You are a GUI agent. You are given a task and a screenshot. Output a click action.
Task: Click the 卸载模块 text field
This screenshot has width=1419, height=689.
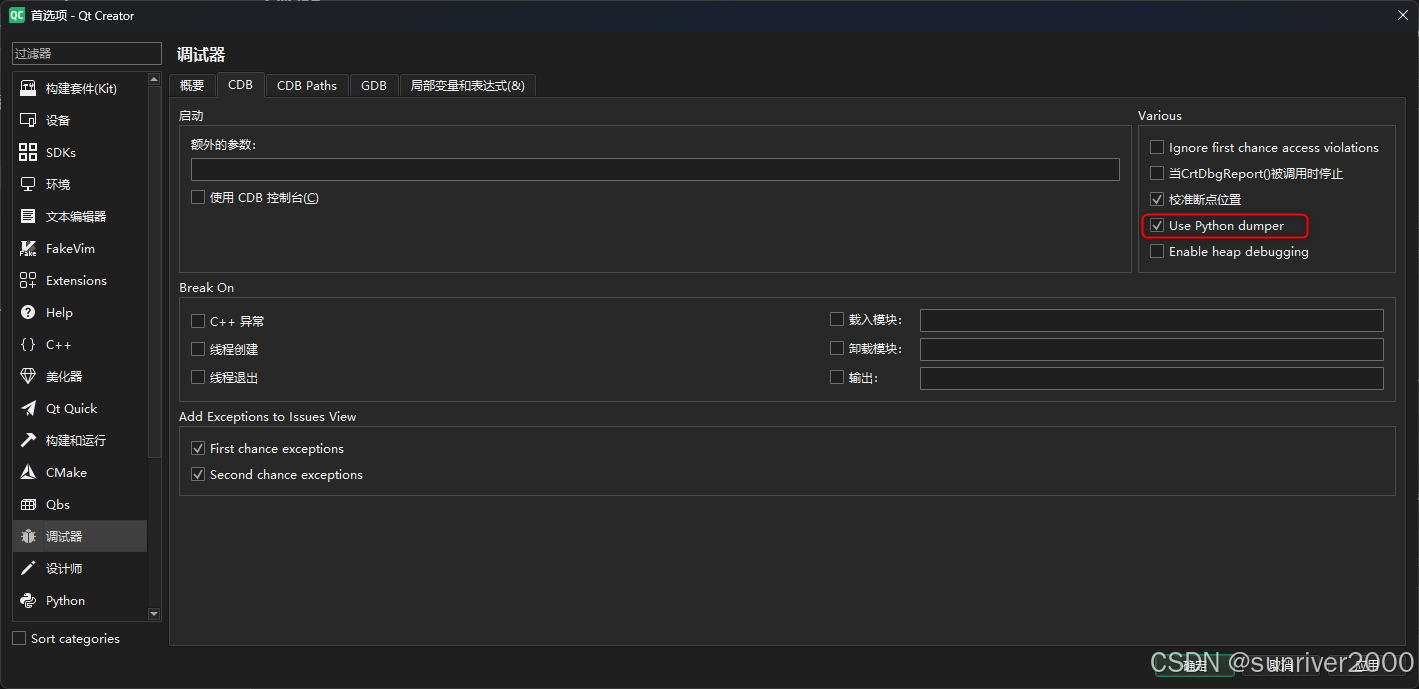tap(1152, 349)
